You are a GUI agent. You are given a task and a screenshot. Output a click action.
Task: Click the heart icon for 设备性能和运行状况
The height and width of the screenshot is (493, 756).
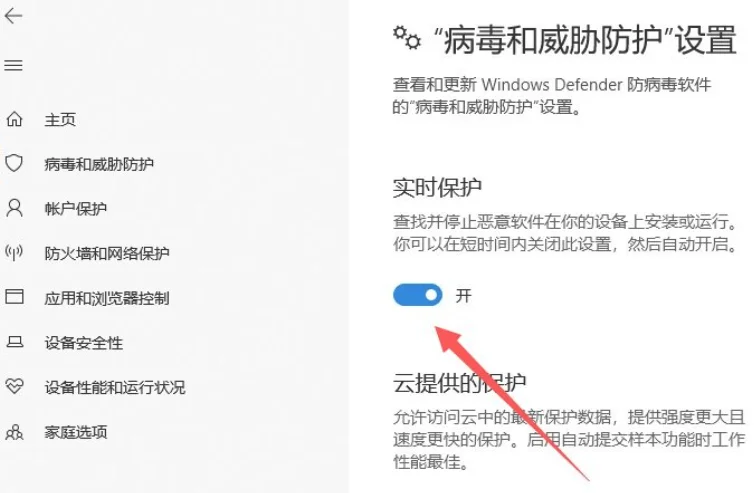(x=14, y=386)
